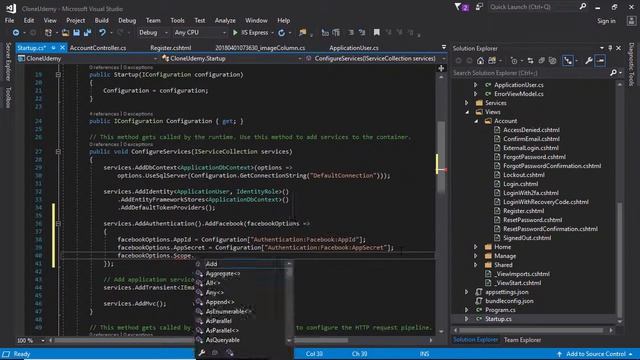Click the Solution Explorer Collapse All icon

(541, 61)
